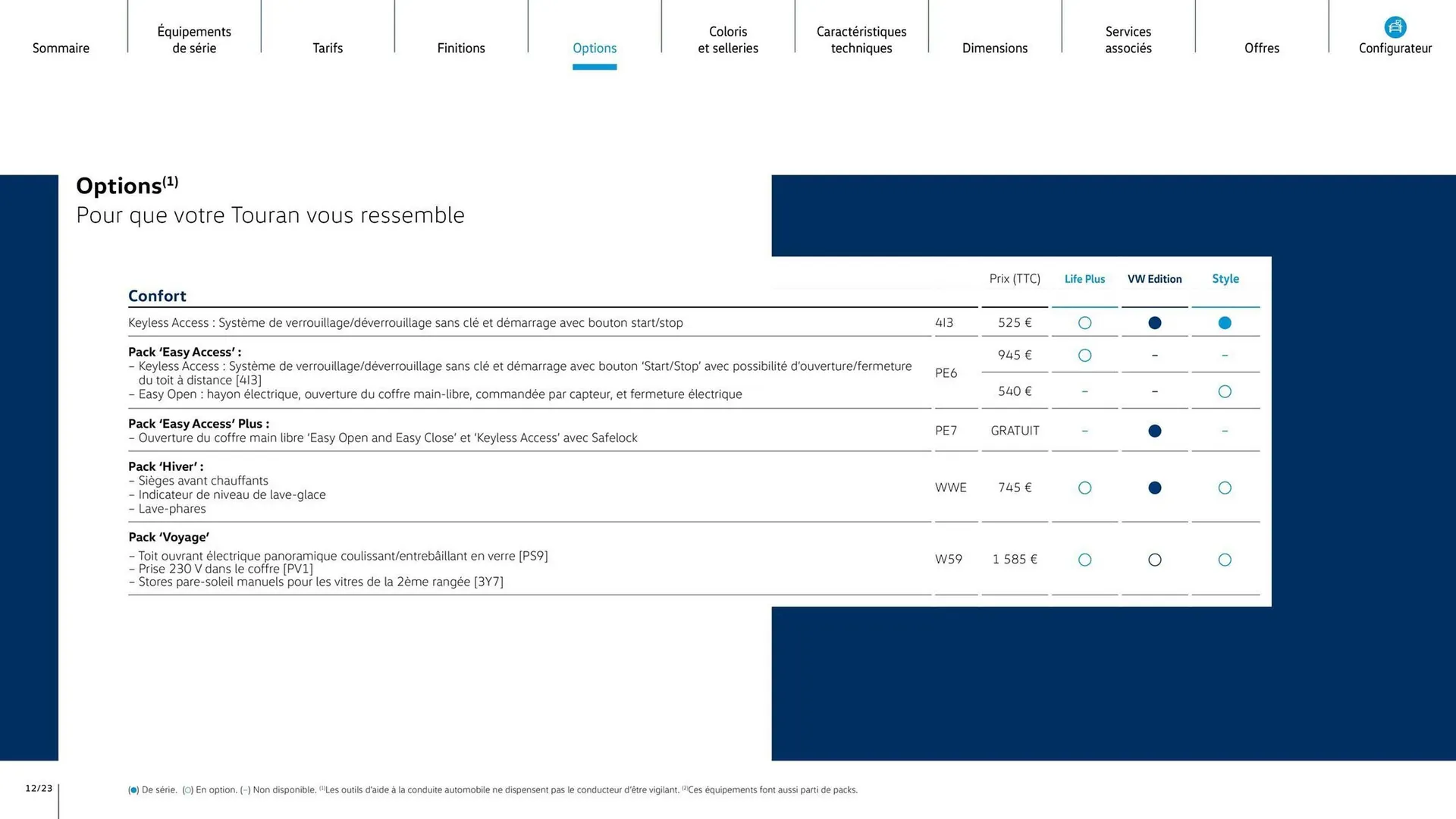Image resolution: width=1456 pixels, height=819 pixels.
Task: Open Services associés tab
Action: tap(1128, 39)
